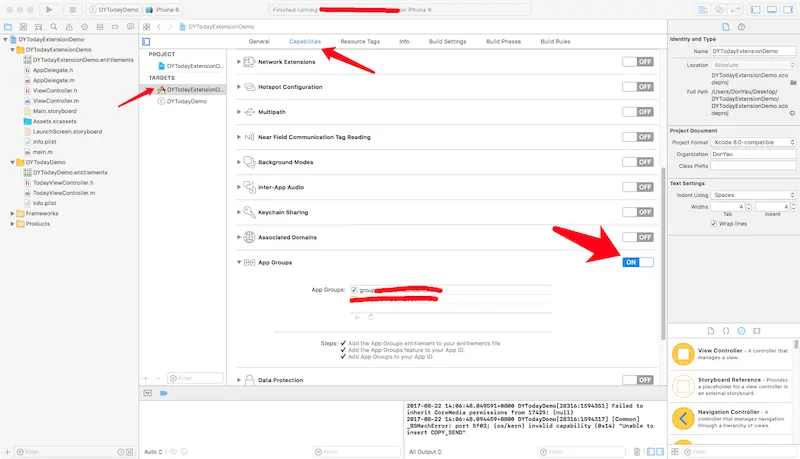The width and height of the screenshot is (800, 459).
Task: Uncheck the first App Groups entry checkbox
Action: click(x=354, y=290)
